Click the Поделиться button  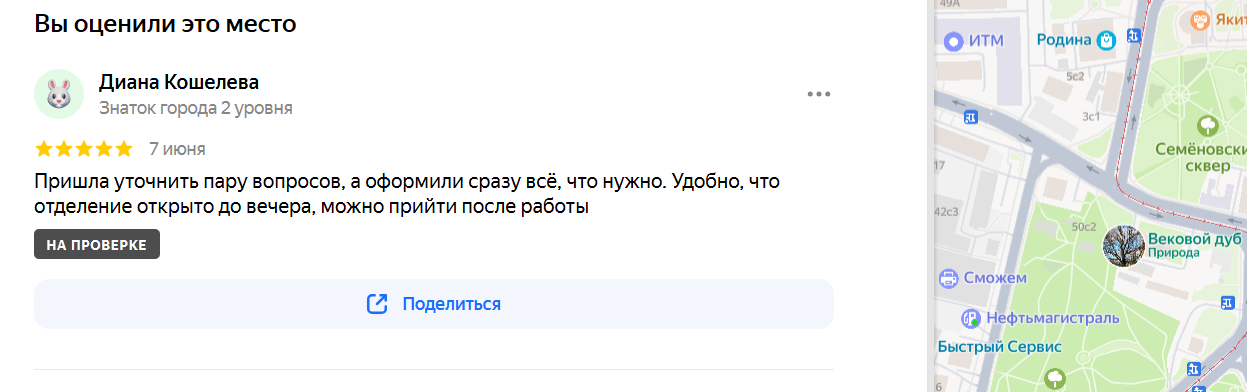[x=434, y=304]
